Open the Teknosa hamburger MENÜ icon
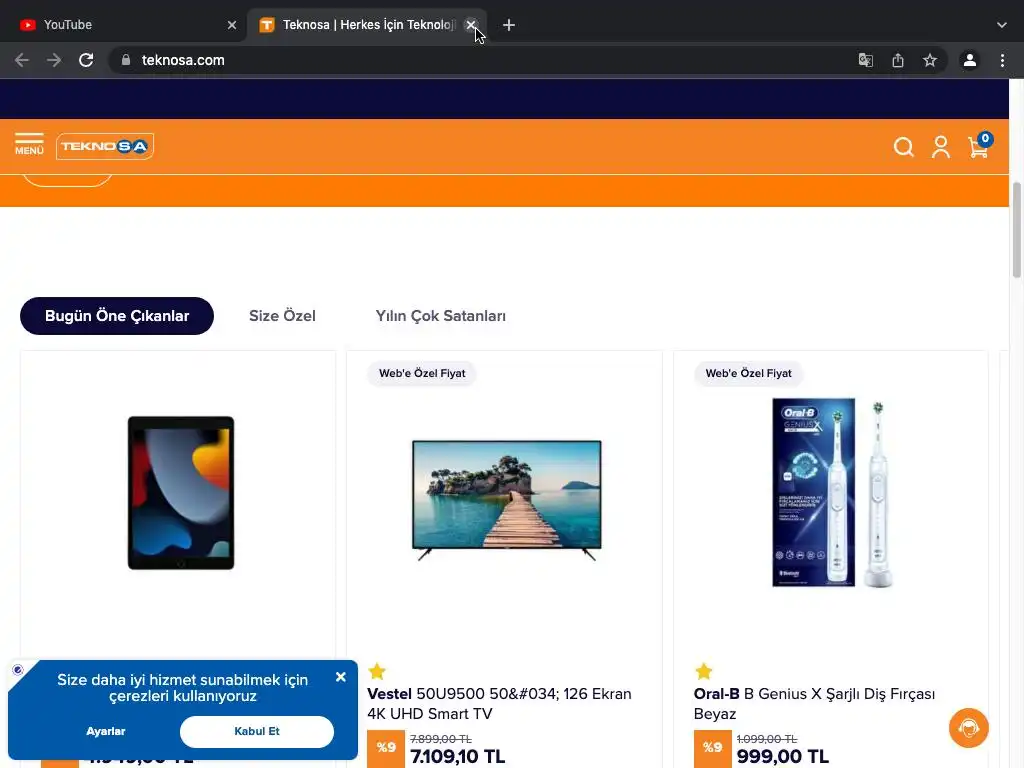 point(29,144)
